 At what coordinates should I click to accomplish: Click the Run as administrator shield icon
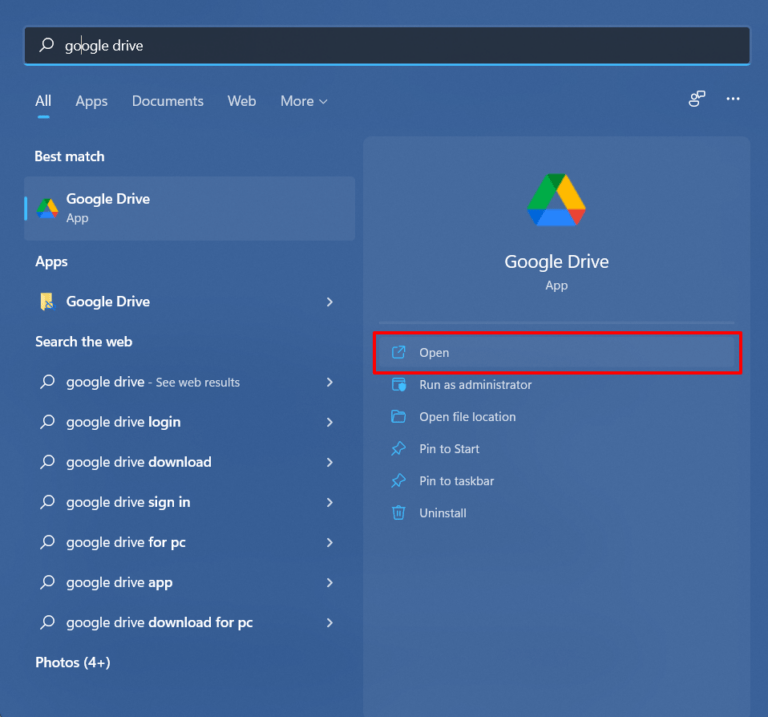click(399, 384)
